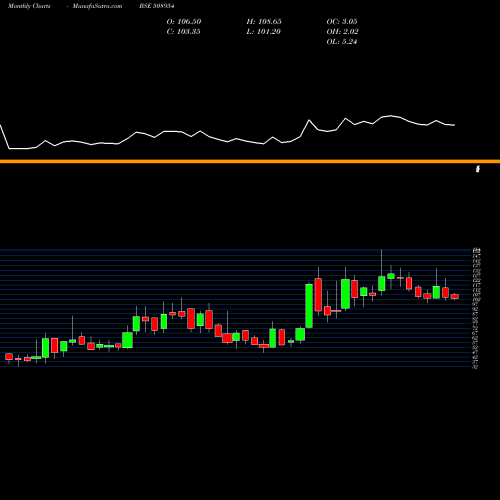
Task: Click the 'BSE 508954' symbol text
Action: click(x=157, y=6)
